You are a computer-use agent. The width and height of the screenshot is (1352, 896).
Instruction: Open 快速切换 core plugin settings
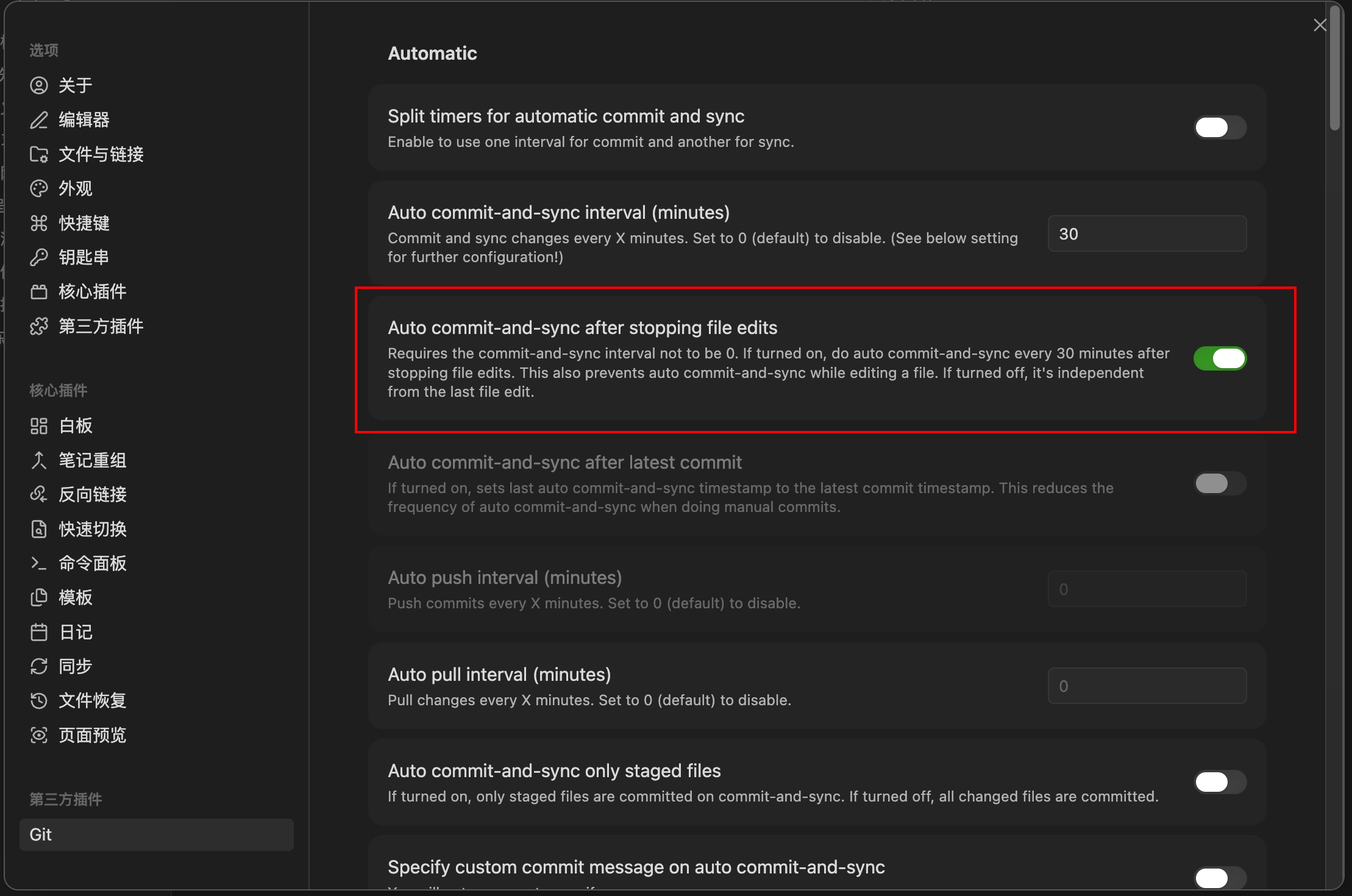(x=157, y=529)
